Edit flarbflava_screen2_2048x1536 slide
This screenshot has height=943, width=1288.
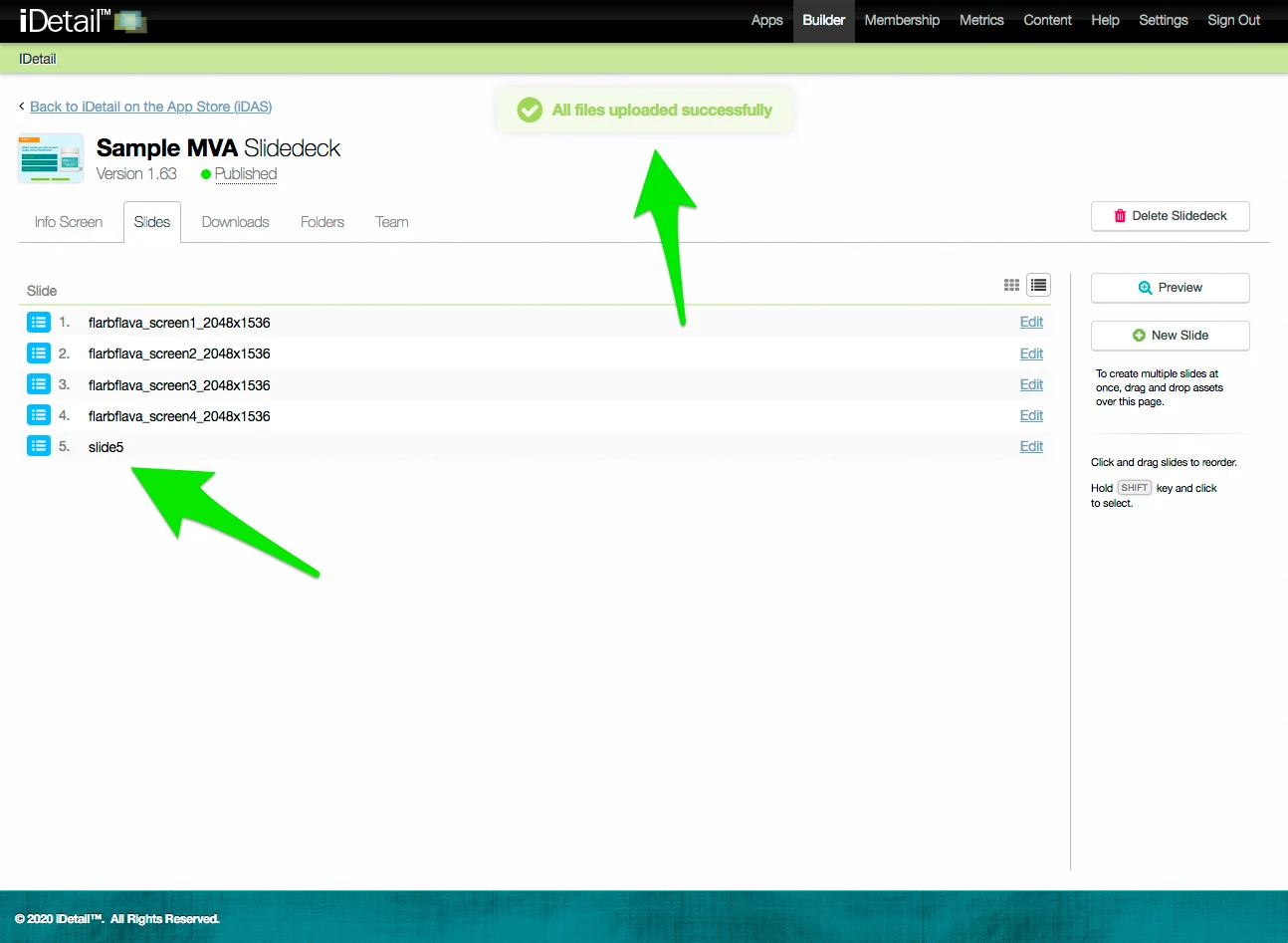(1031, 354)
